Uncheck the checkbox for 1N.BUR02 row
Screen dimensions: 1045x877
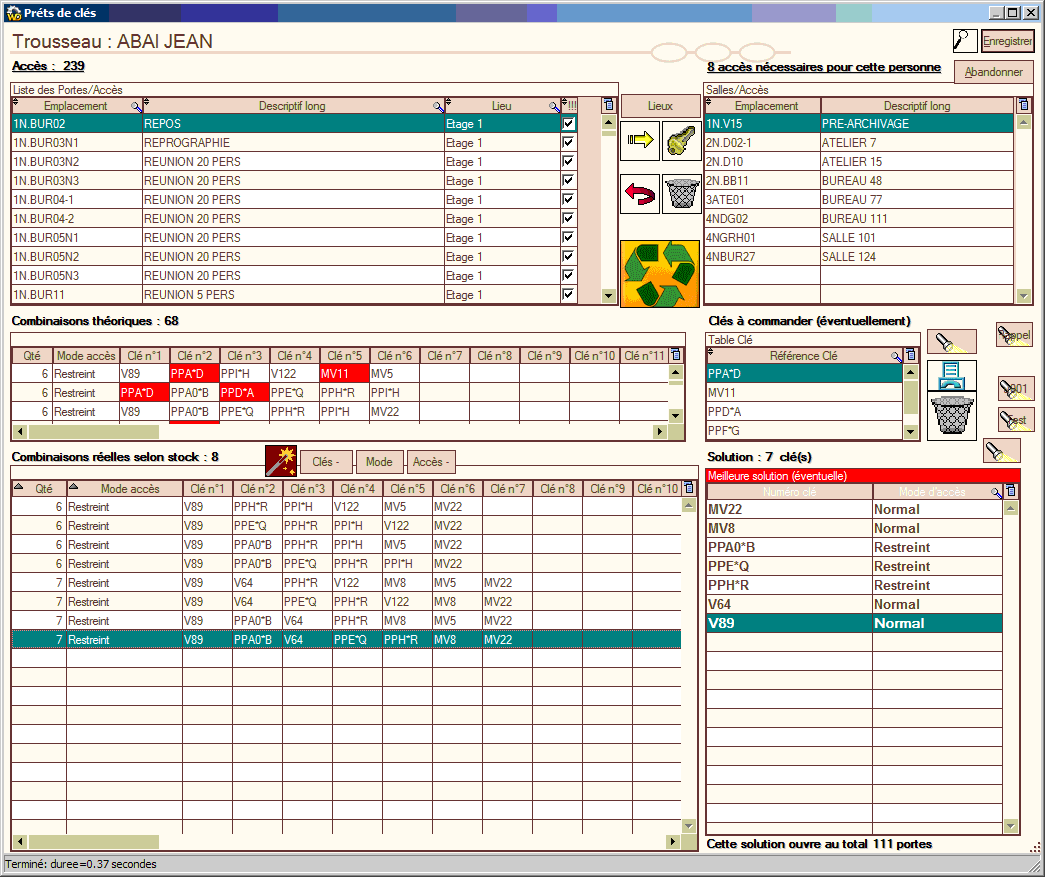(x=568, y=123)
